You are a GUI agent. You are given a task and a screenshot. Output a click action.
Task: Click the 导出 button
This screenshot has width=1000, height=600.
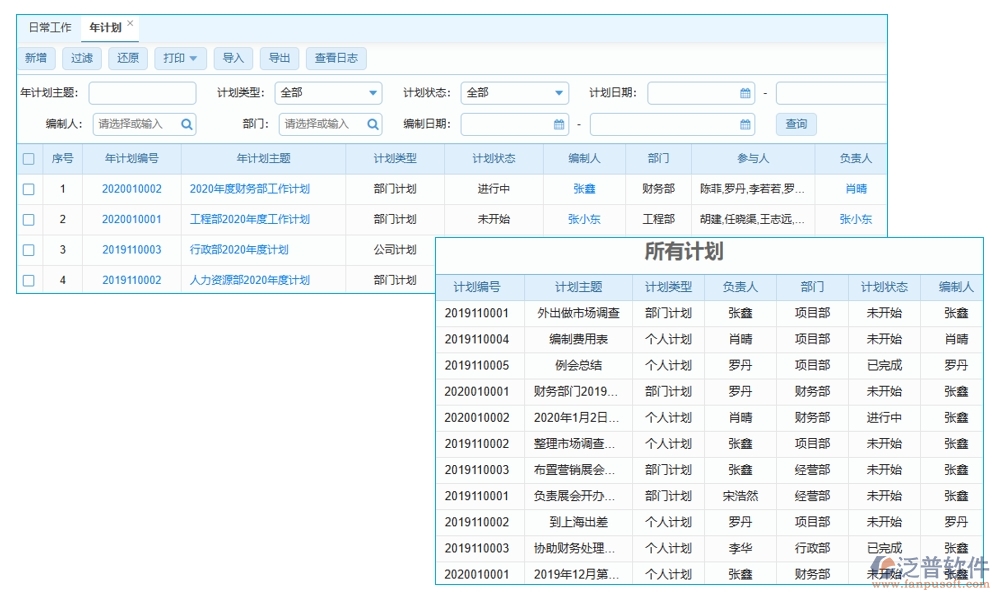pyautogui.click(x=279, y=58)
